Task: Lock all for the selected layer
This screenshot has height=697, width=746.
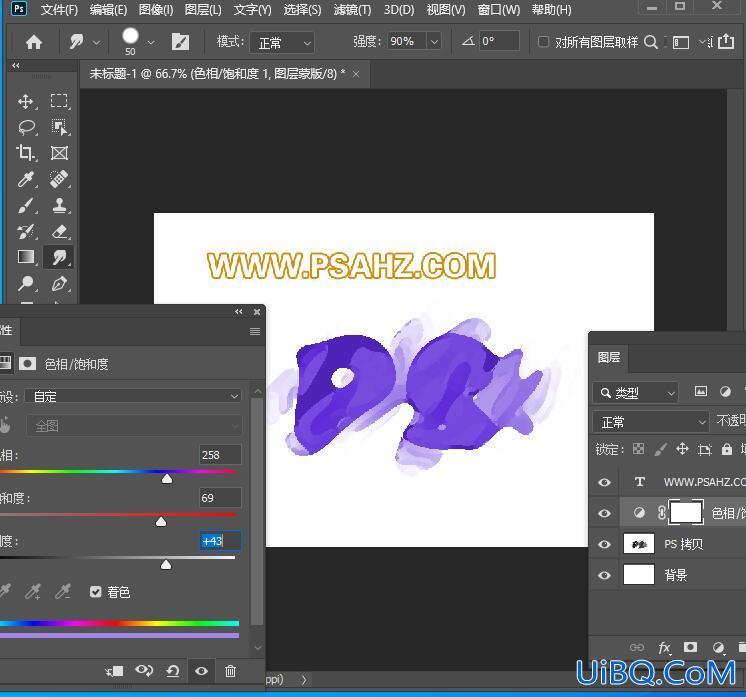Action: [726, 449]
